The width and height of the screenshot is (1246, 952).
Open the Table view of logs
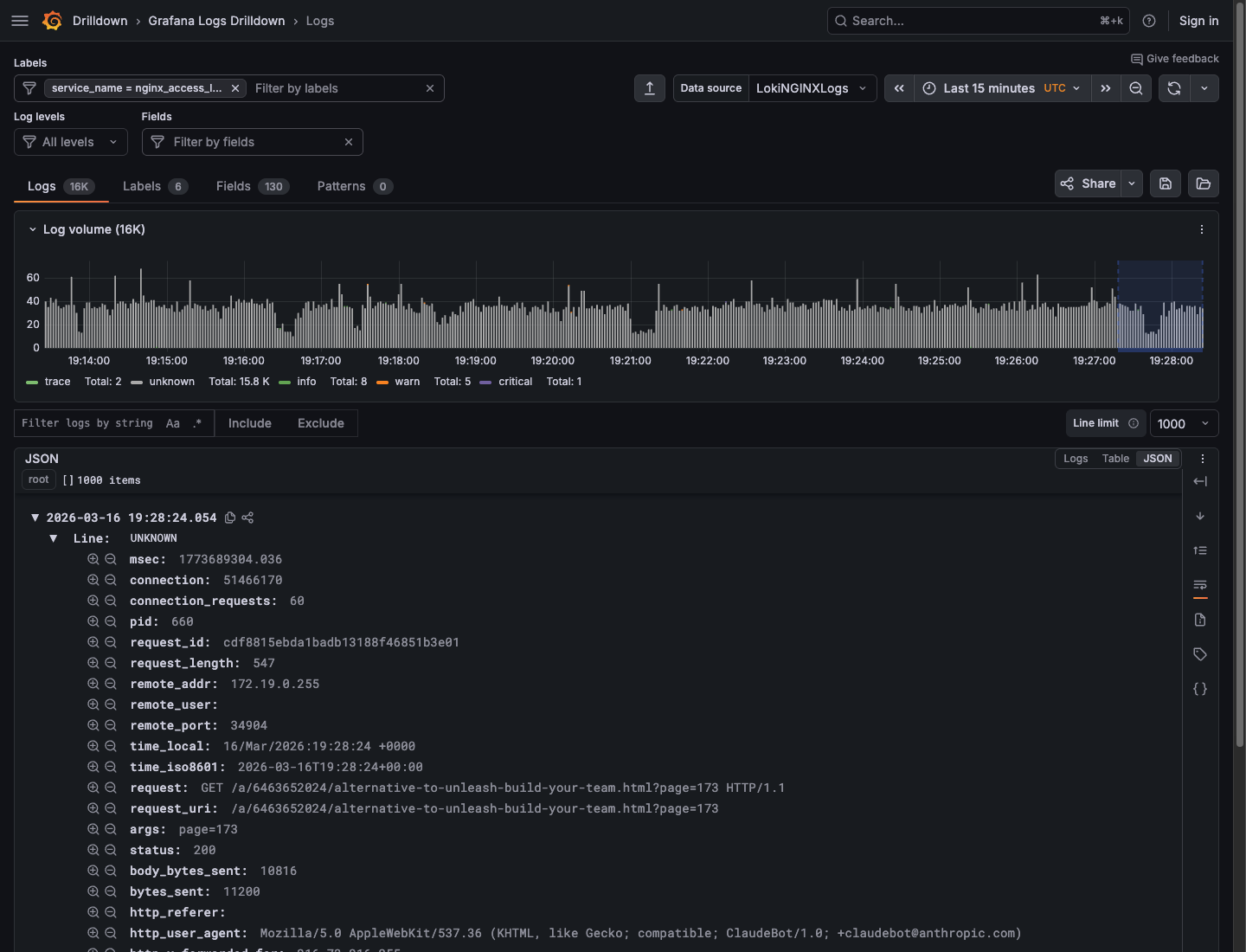point(1115,458)
